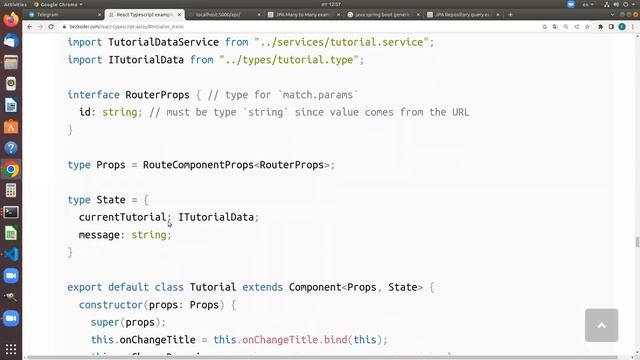This screenshot has height=360, width=640.
Task: Click the browser forward arrow
Action: tap(40, 27)
